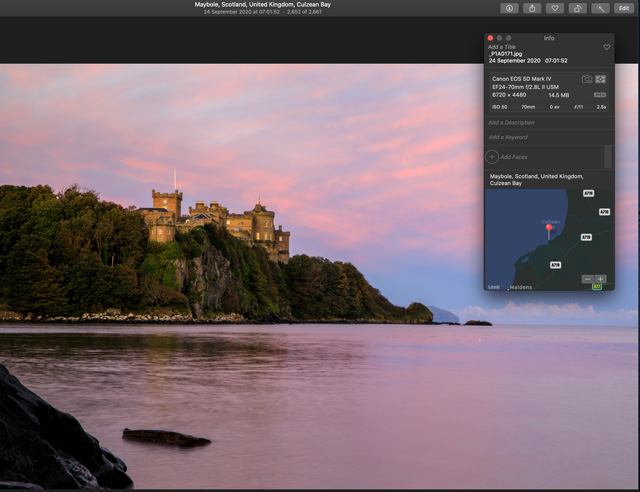Open the Legal link on the map
The width and height of the screenshot is (640, 492).
pos(493,287)
